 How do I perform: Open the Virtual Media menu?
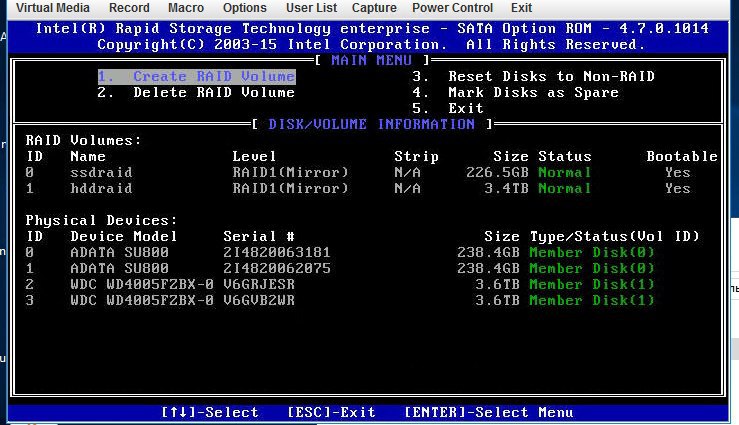[52, 8]
